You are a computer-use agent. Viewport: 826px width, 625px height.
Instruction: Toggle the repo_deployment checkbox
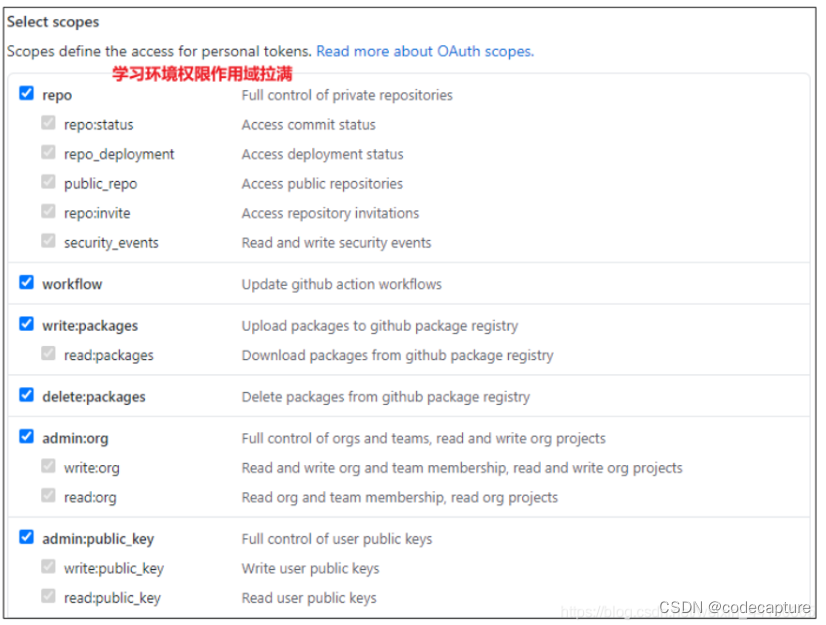pyautogui.click(x=48, y=152)
